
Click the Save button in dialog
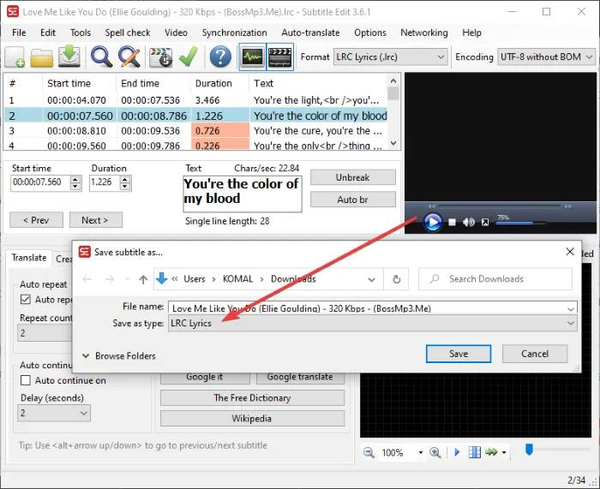click(x=458, y=354)
